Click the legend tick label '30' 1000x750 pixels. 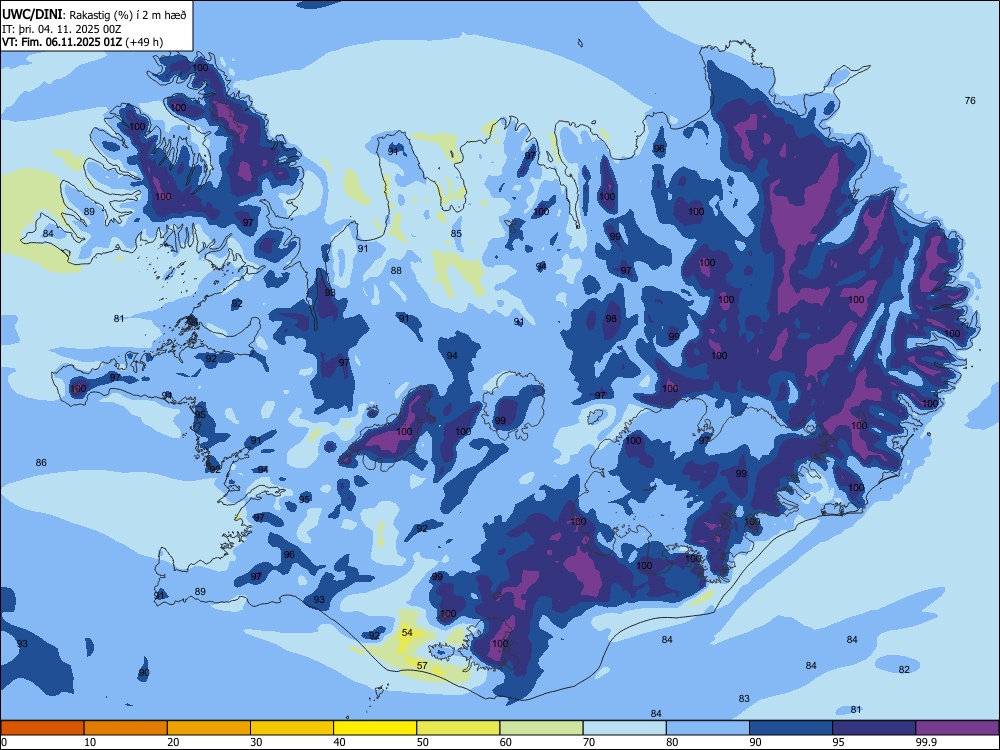[256, 742]
